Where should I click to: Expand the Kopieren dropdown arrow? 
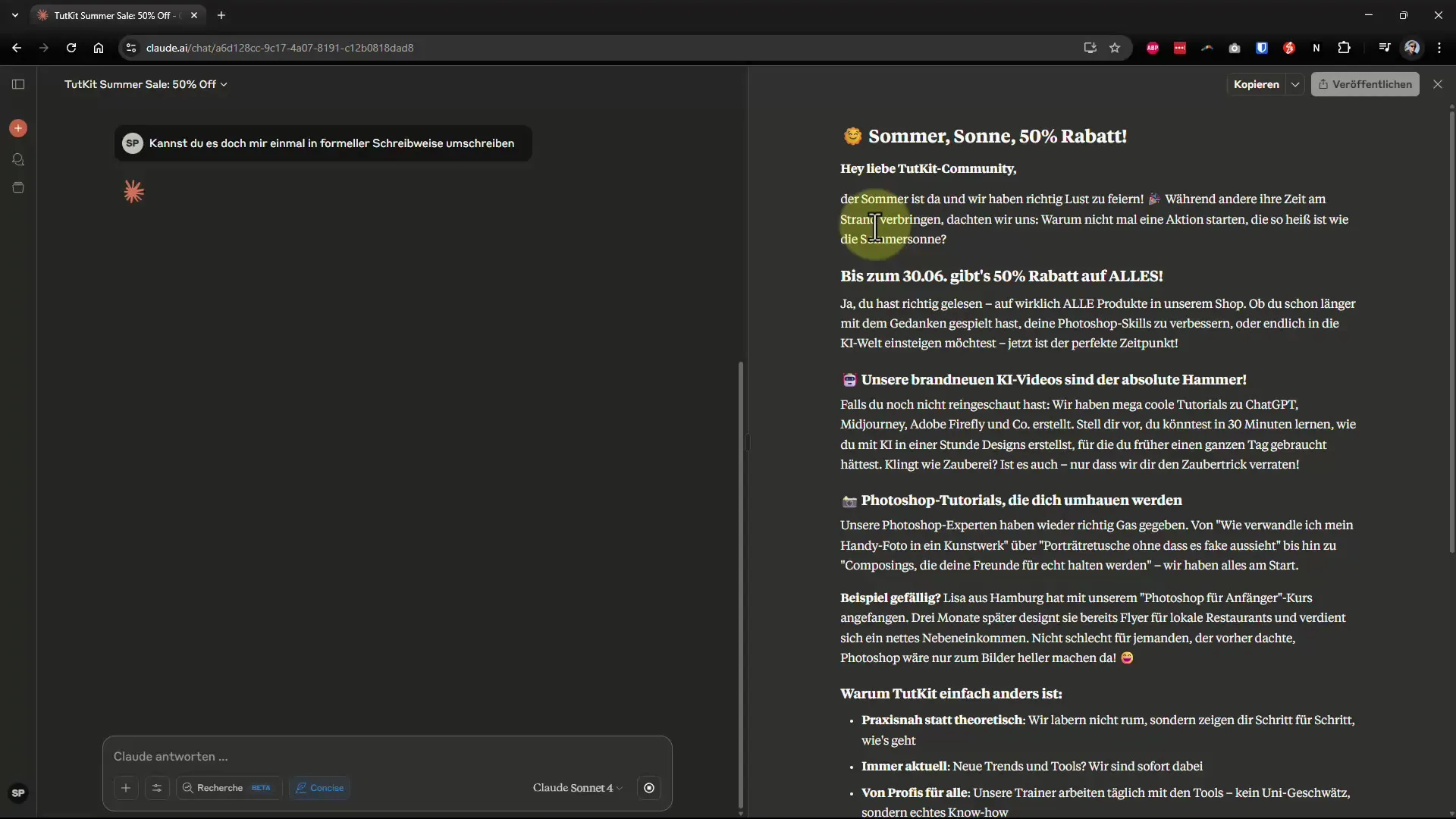(x=1295, y=84)
